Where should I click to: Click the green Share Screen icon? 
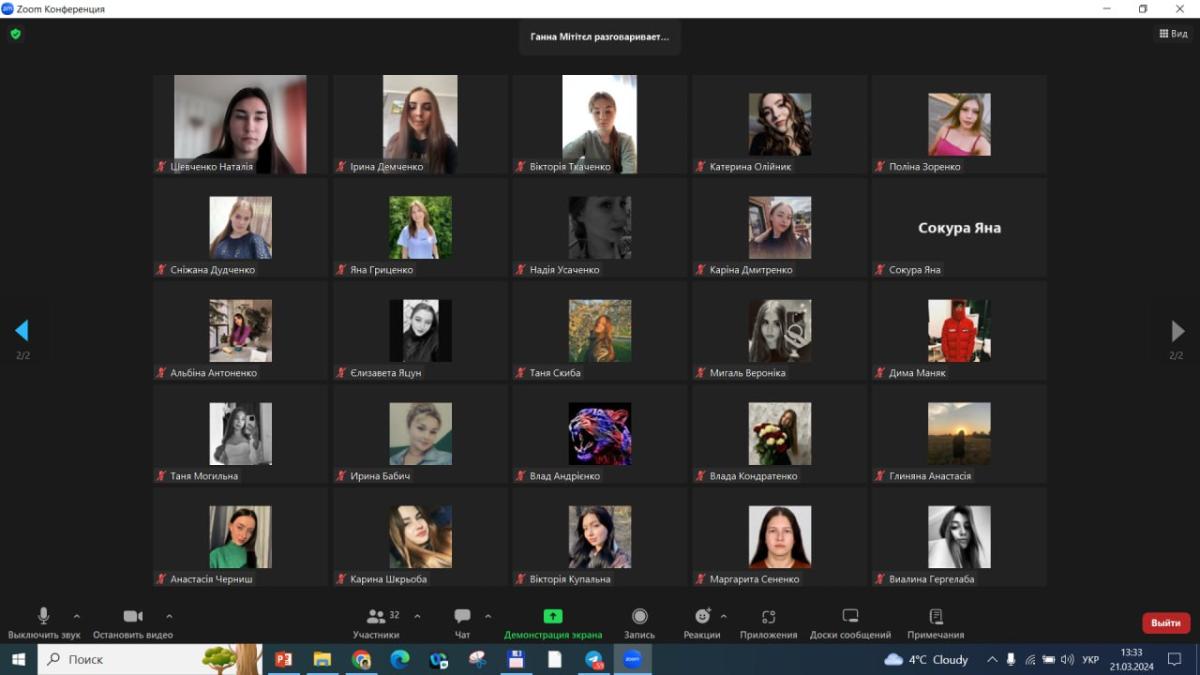(x=553, y=617)
